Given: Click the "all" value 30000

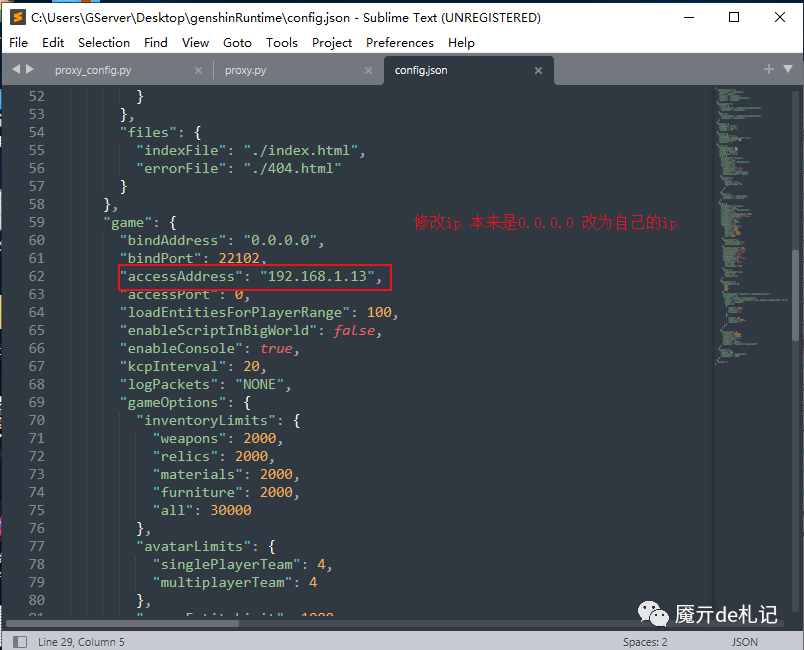Looking at the screenshot, I should 231,510.
